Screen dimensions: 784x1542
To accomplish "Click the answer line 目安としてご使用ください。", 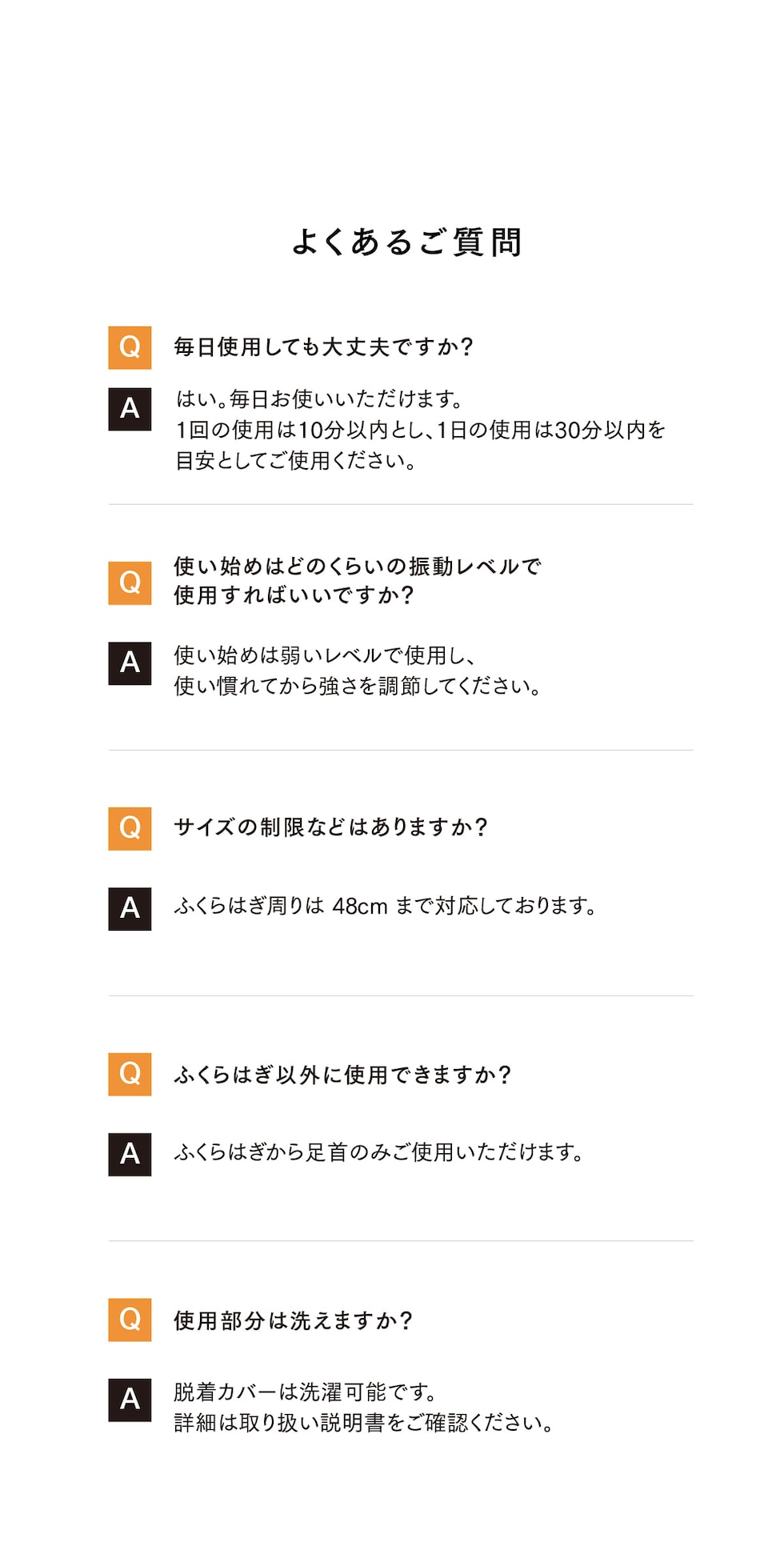I will [x=295, y=461].
